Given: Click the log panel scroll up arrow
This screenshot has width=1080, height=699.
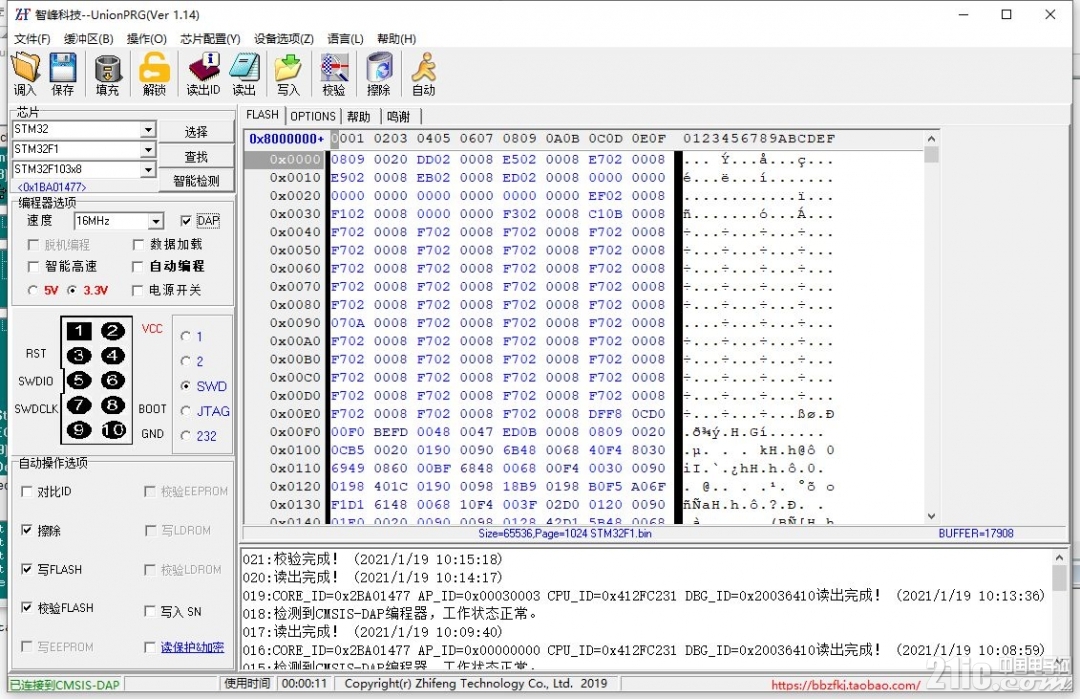Looking at the screenshot, I should click(1059, 557).
